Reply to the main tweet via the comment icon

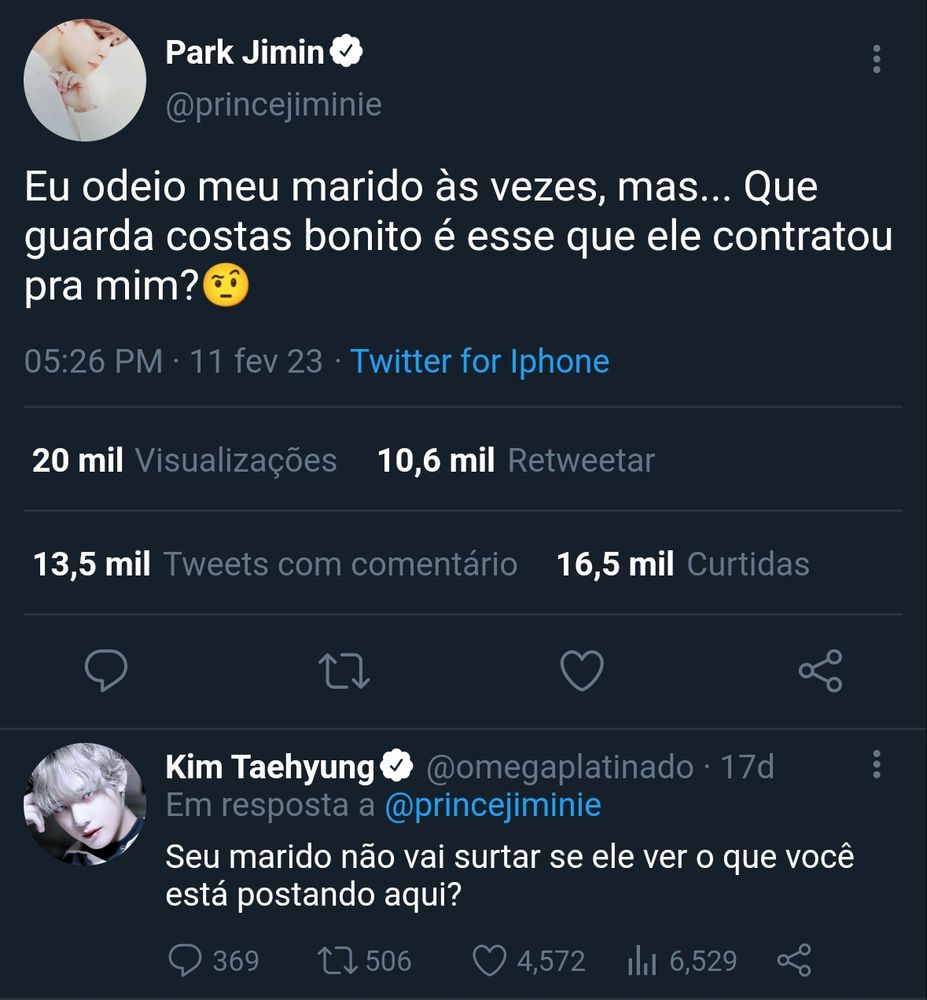[106, 670]
